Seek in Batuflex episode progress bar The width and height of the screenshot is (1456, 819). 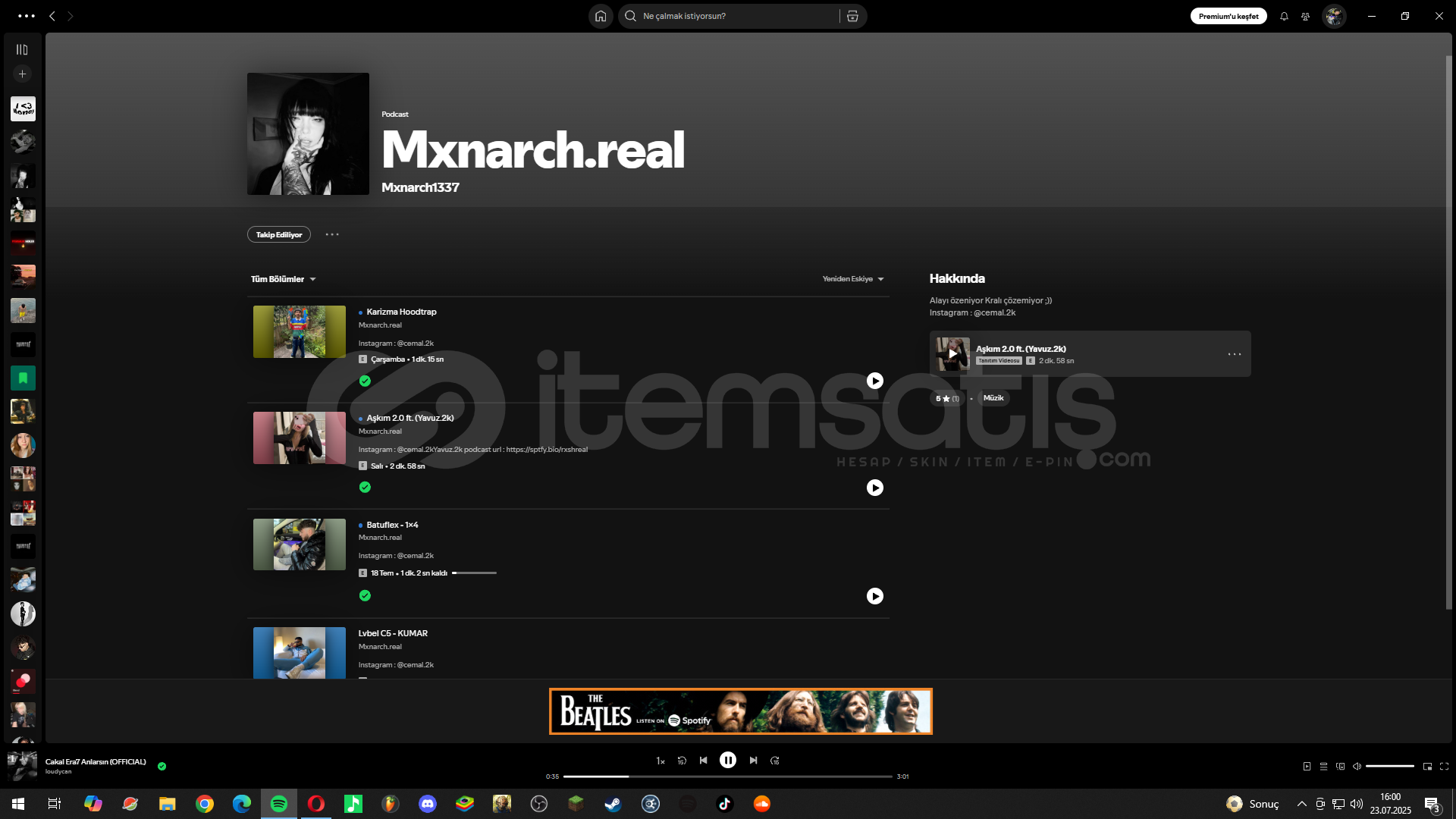pyautogui.click(x=474, y=573)
